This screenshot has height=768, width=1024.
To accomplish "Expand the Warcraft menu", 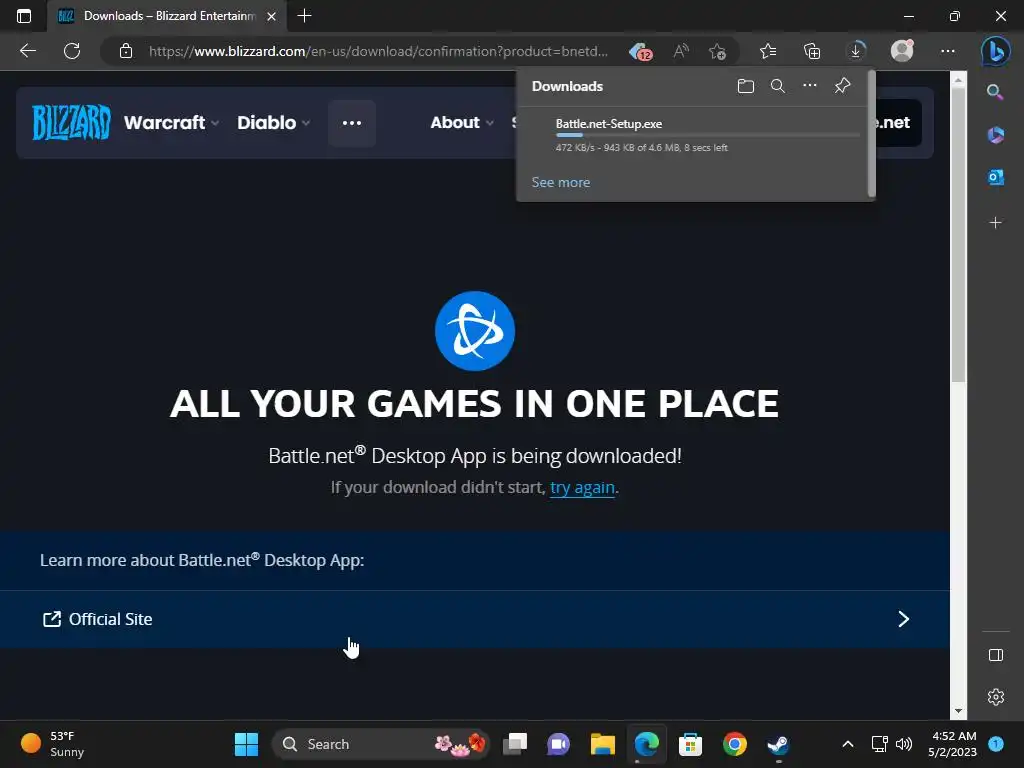I will (171, 123).
